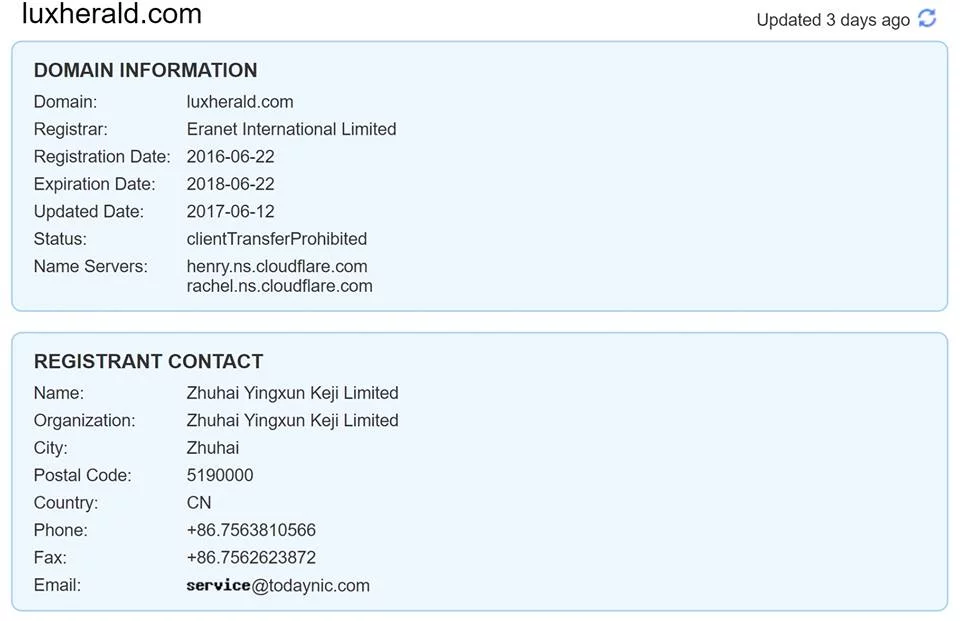Click registrar Eranet International Limited
Viewport: 960px width, 621px height.
coord(291,129)
